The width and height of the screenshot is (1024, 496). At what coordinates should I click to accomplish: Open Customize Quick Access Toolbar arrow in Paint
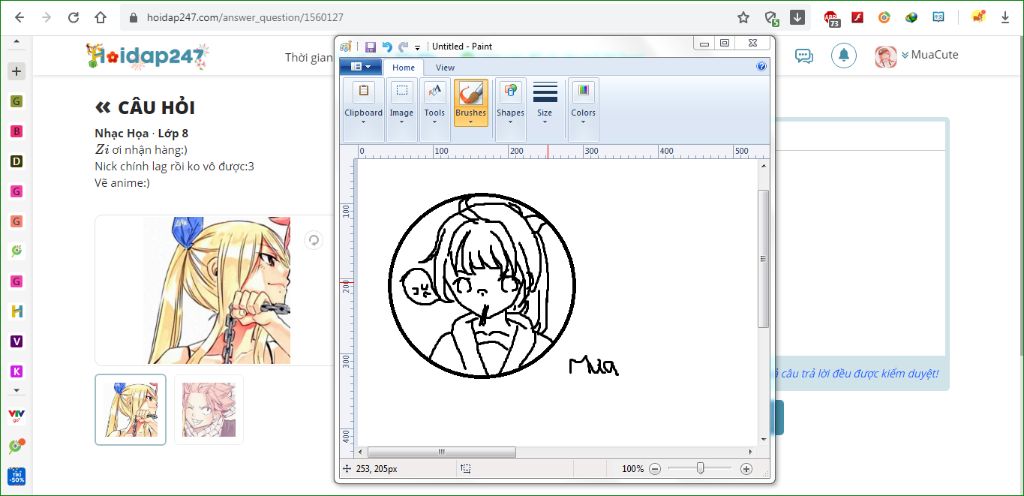coord(417,48)
